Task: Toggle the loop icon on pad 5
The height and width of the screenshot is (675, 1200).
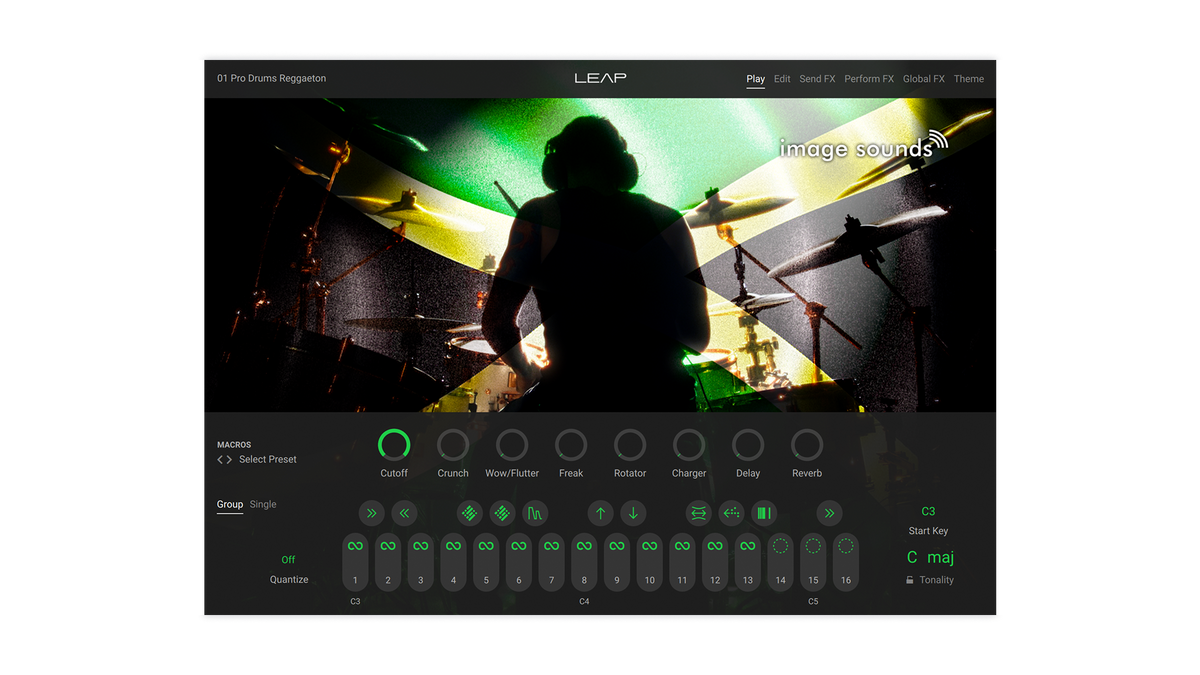Action: tap(486, 546)
